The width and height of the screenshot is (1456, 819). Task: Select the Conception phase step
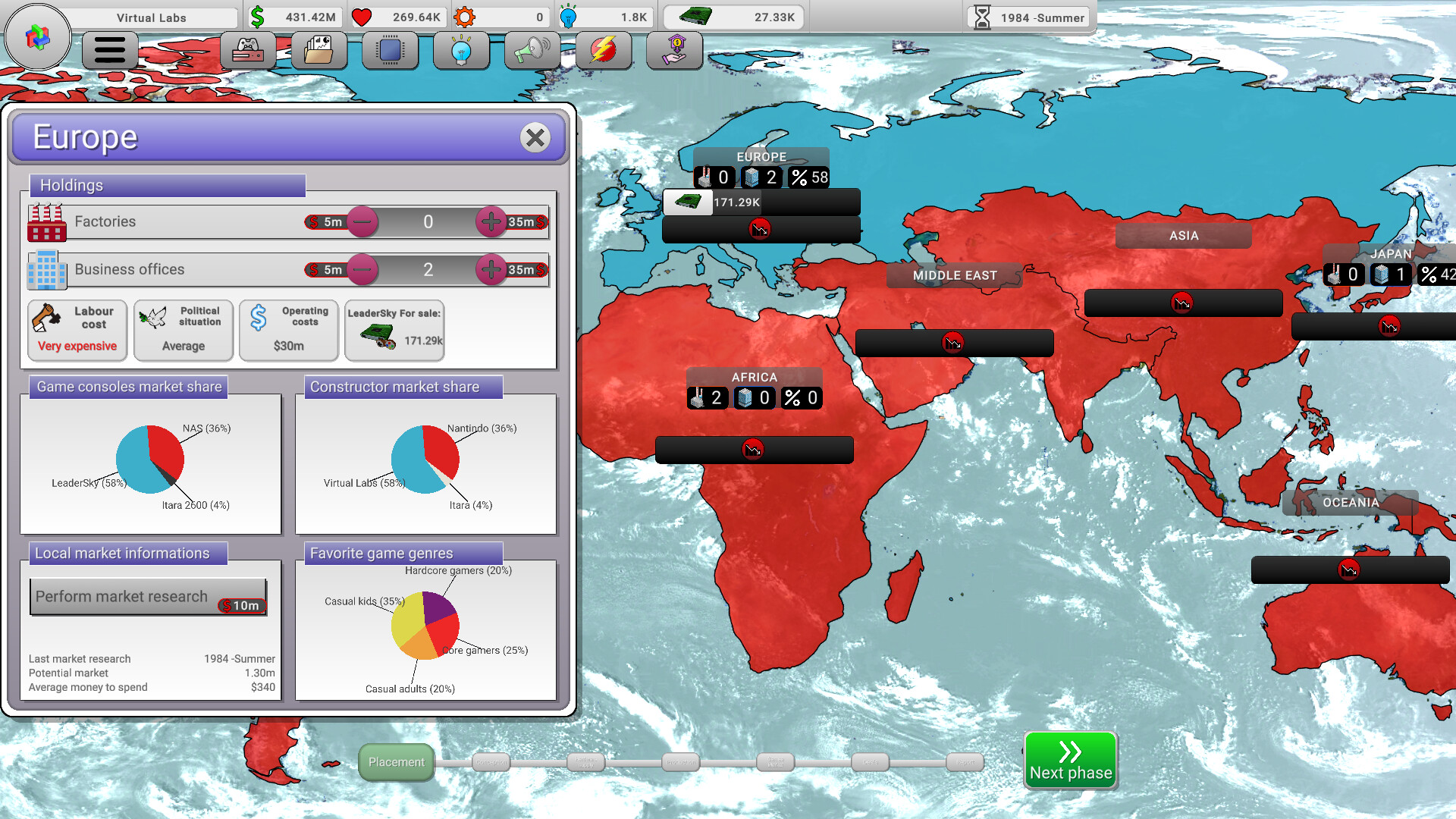click(491, 761)
